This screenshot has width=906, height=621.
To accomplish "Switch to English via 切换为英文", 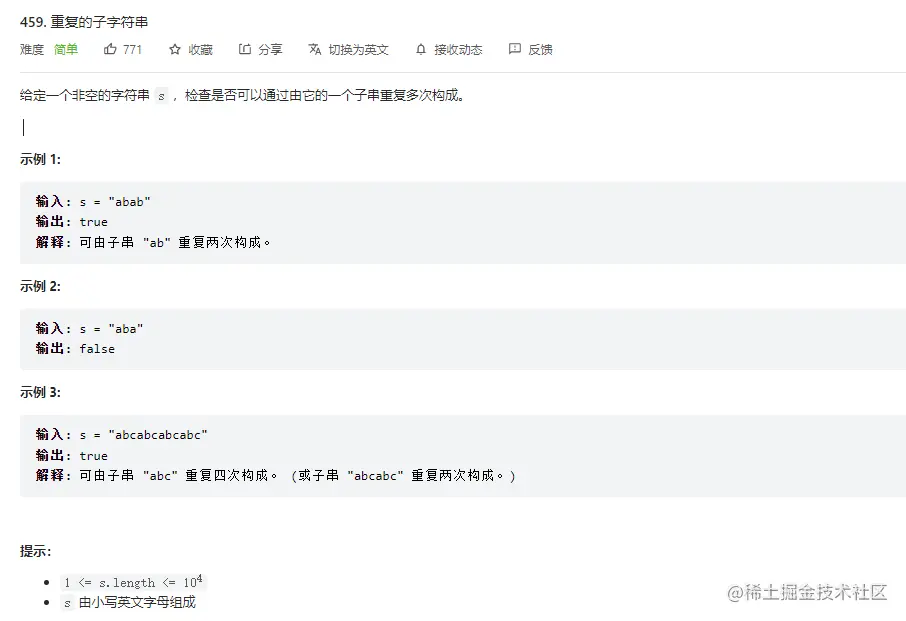I will coord(358,50).
